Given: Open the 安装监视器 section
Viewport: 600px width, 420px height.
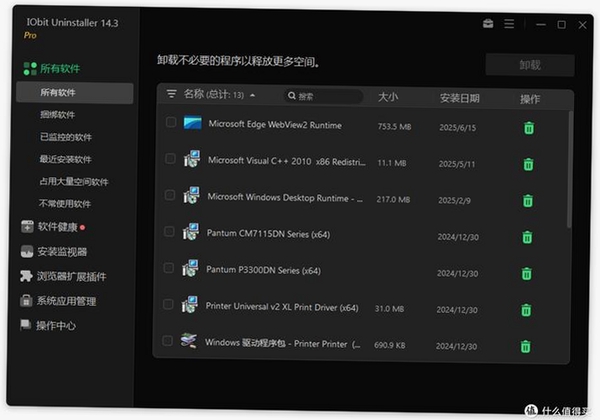Looking at the screenshot, I should click(x=62, y=252).
